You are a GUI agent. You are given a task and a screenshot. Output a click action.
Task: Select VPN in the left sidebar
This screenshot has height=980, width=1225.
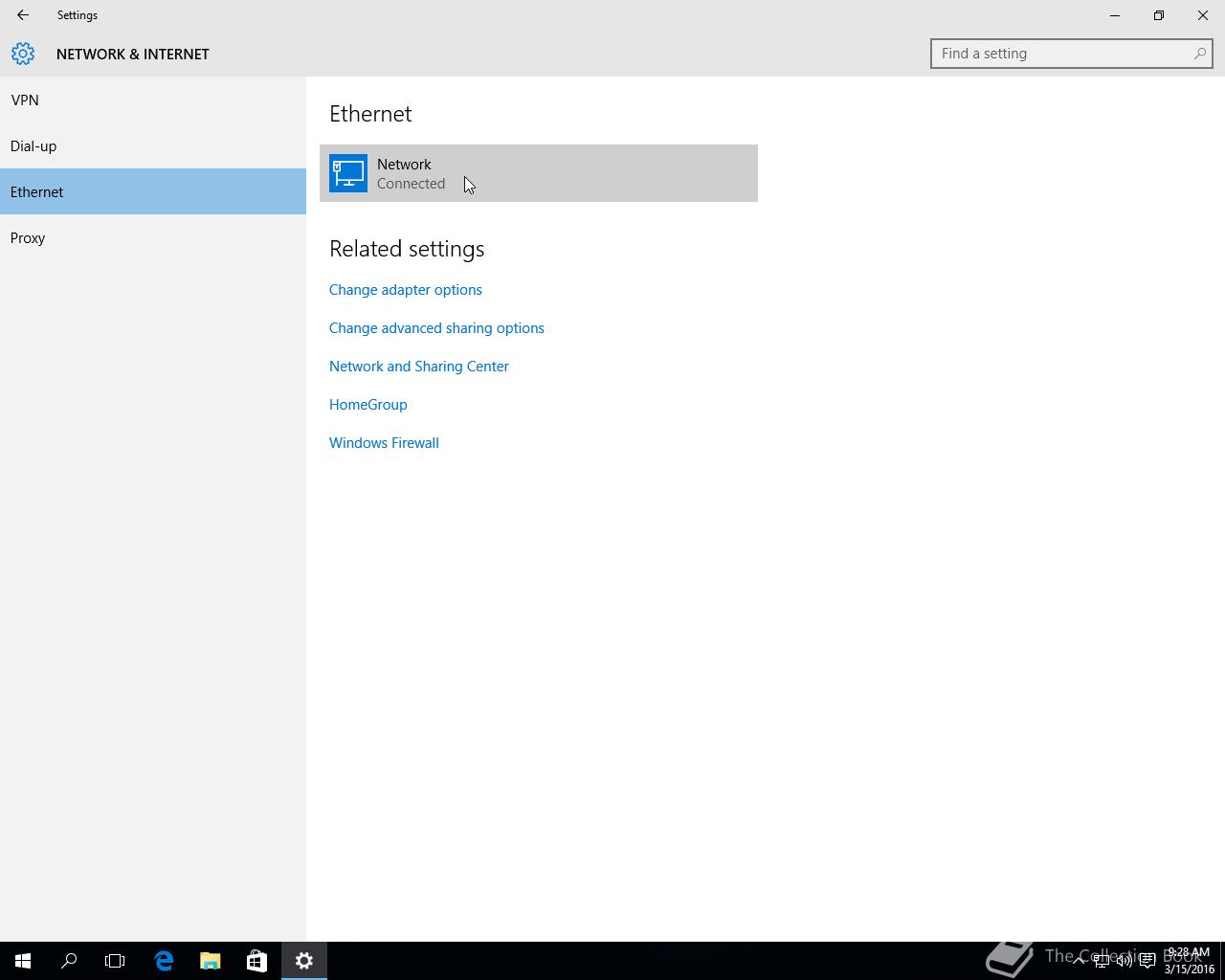[x=25, y=100]
